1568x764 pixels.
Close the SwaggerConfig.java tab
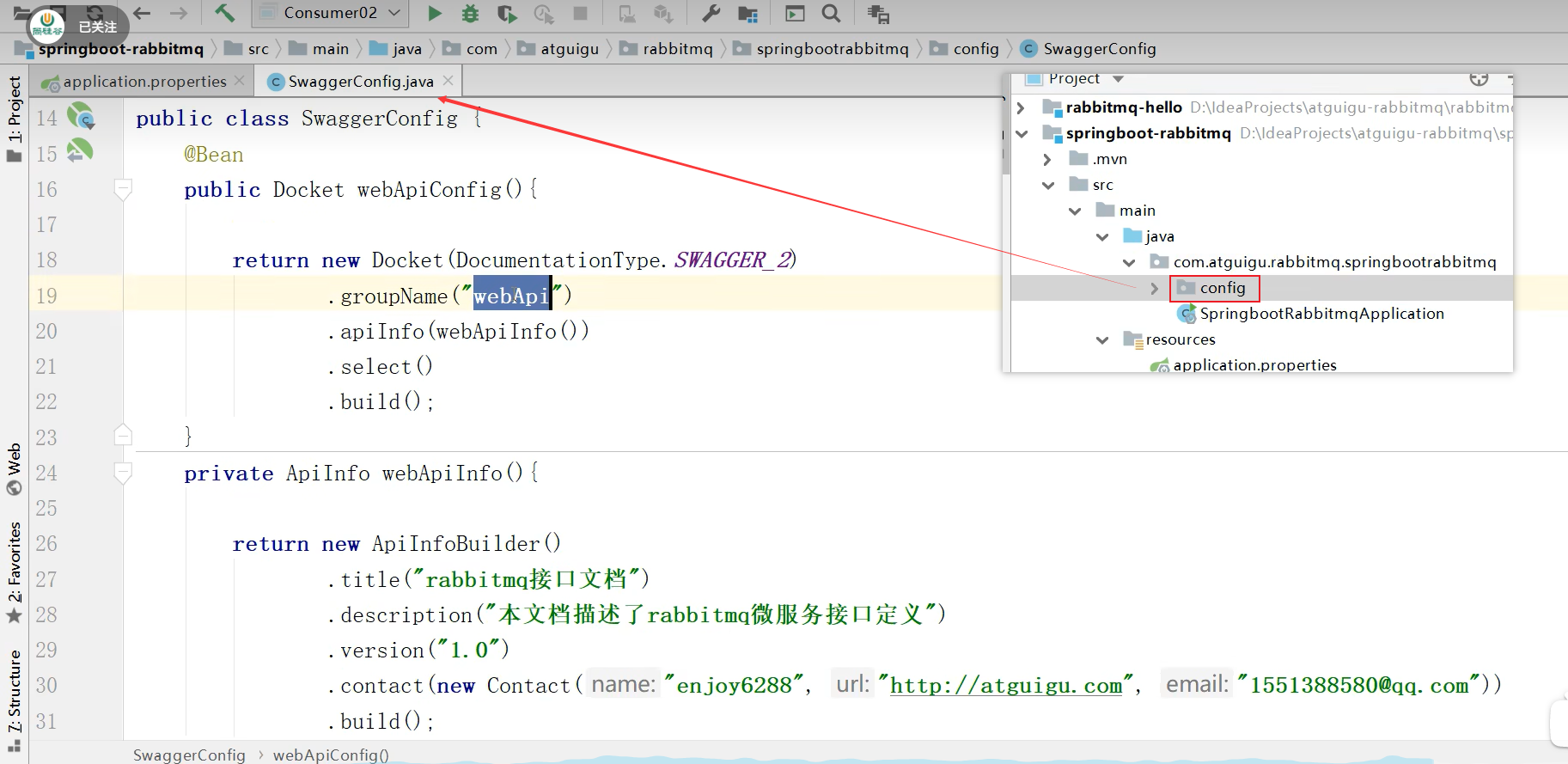coord(448,81)
